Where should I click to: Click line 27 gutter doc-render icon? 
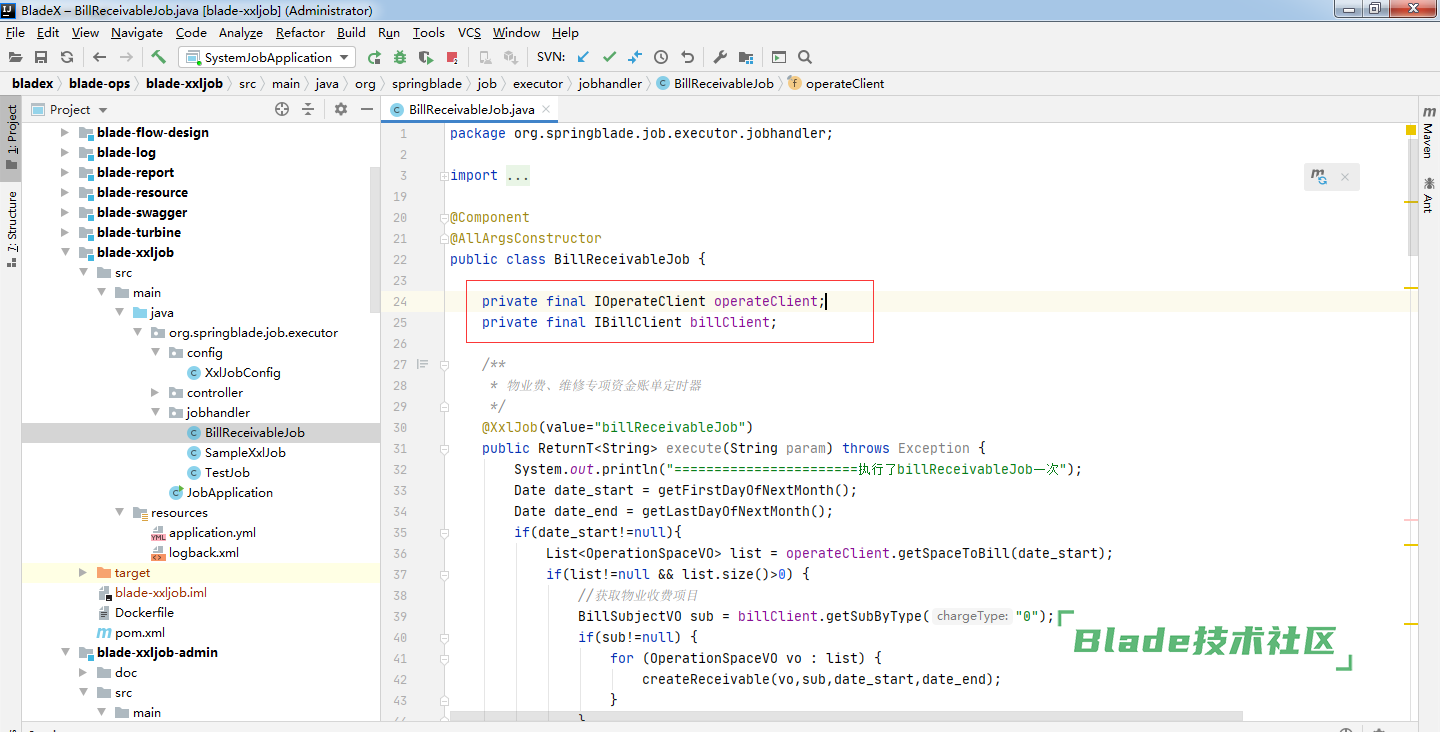tap(422, 365)
